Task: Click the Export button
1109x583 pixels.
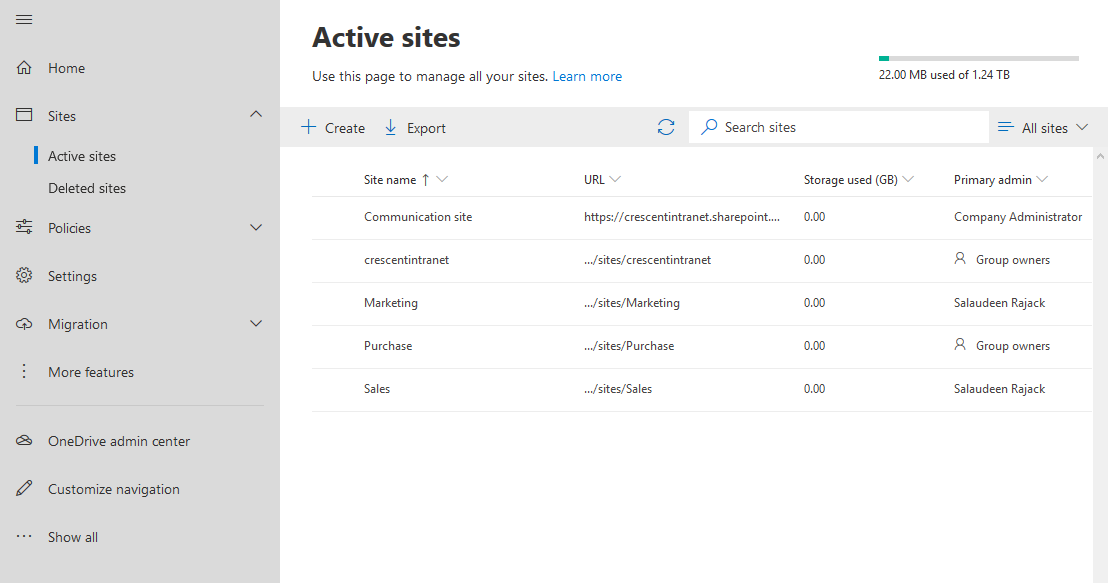Action: 414,127
